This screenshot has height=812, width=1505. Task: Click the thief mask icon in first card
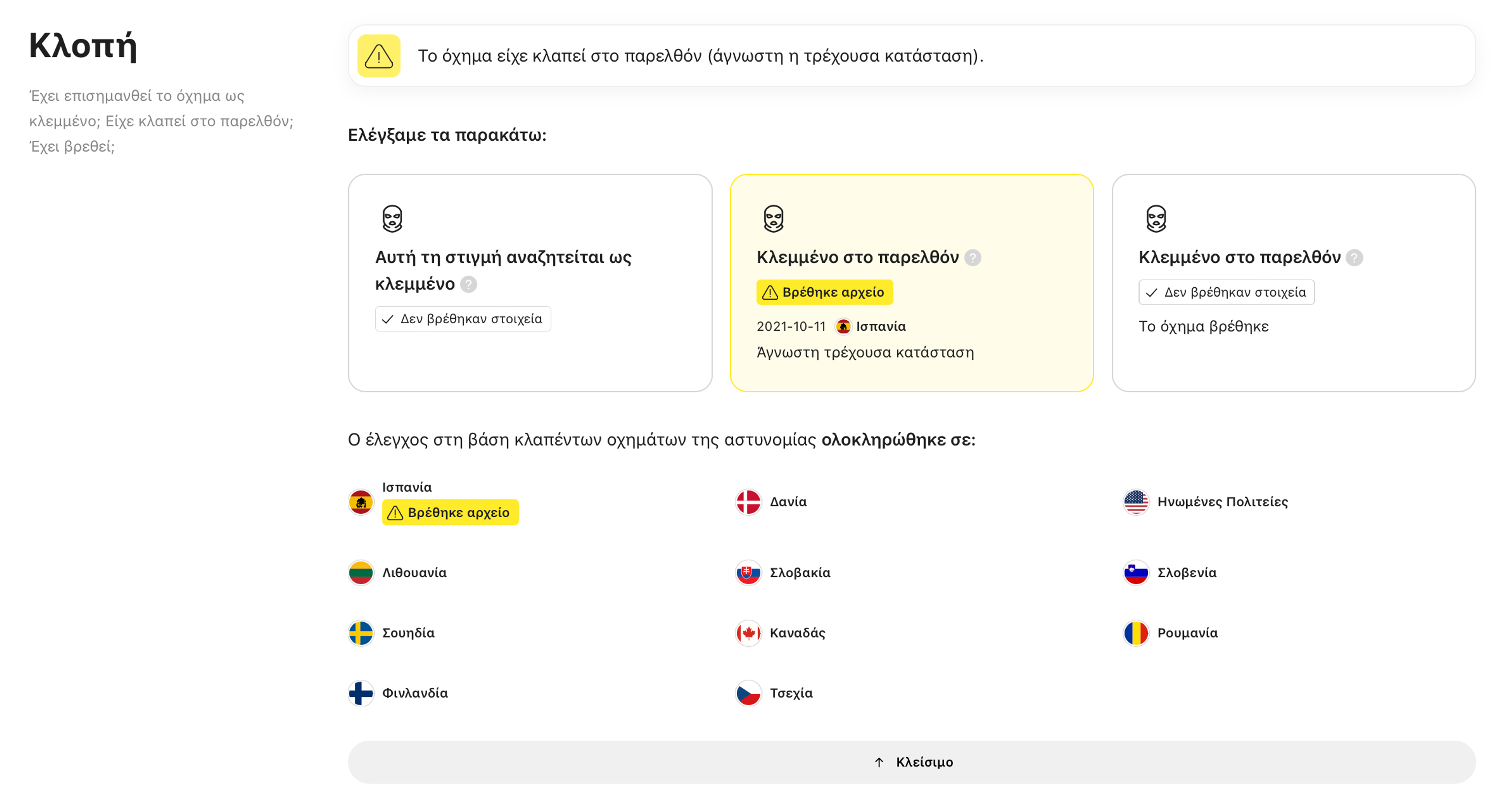click(x=392, y=219)
